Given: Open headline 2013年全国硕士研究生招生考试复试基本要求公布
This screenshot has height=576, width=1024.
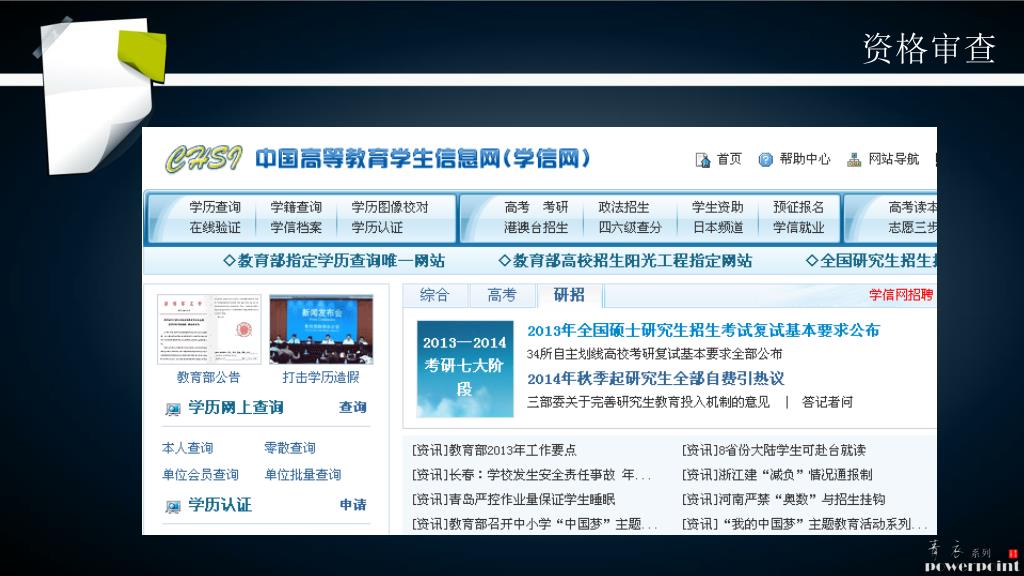Looking at the screenshot, I should [703, 330].
